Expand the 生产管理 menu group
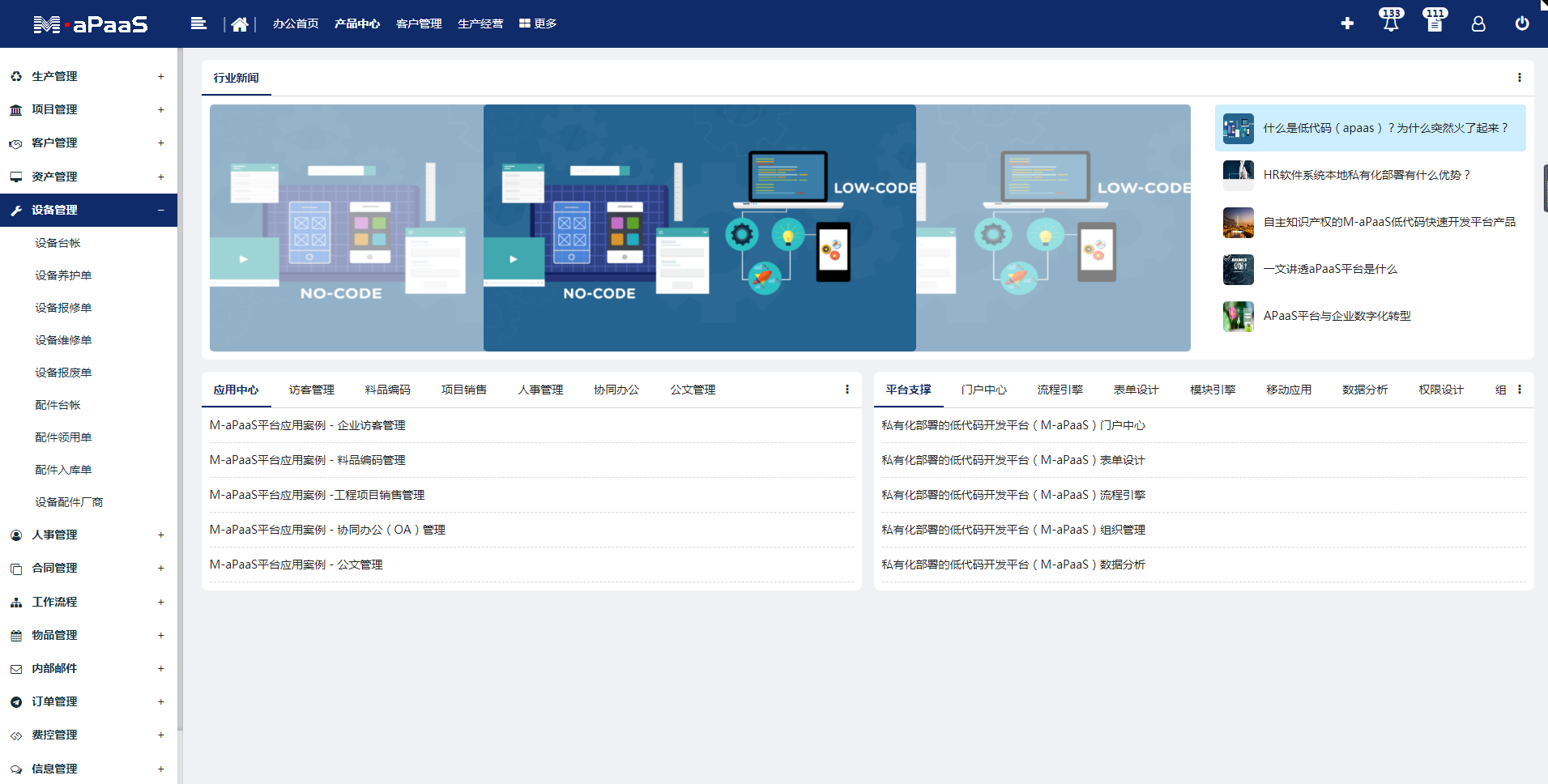 pyautogui.click(x=160, y=76)
